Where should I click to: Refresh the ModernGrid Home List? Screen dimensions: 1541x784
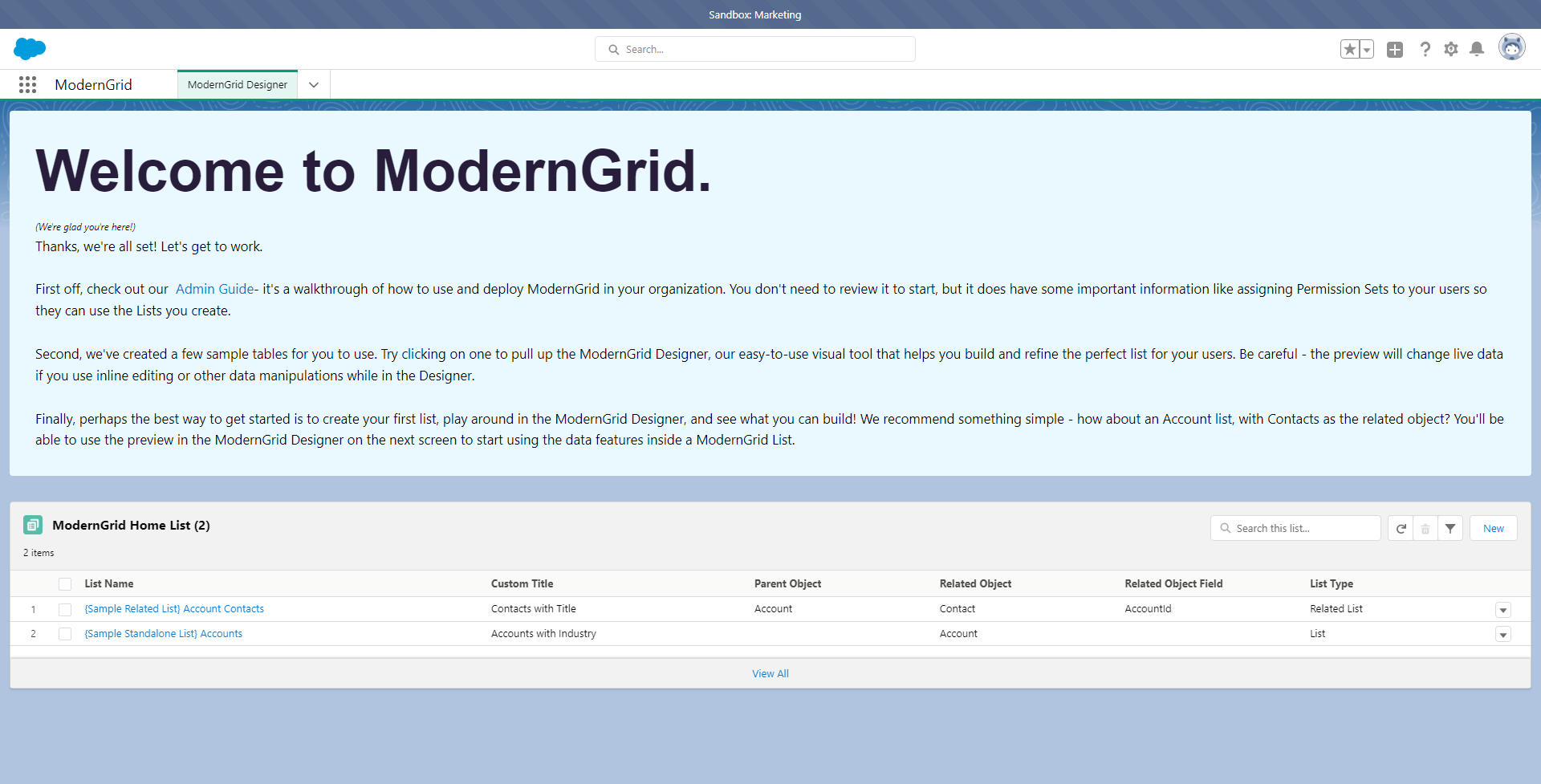[1401, 528]
